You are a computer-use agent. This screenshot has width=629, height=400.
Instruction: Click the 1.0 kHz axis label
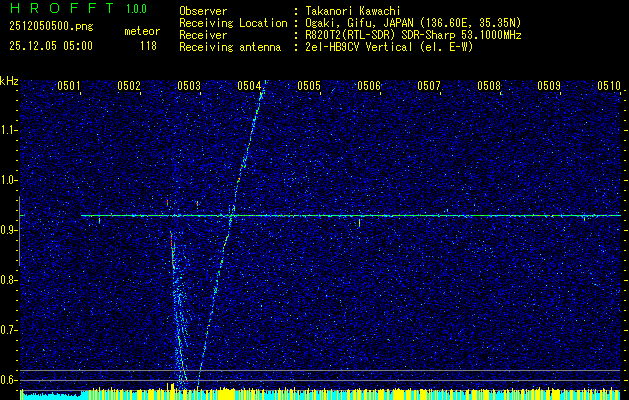coord(8,180)
